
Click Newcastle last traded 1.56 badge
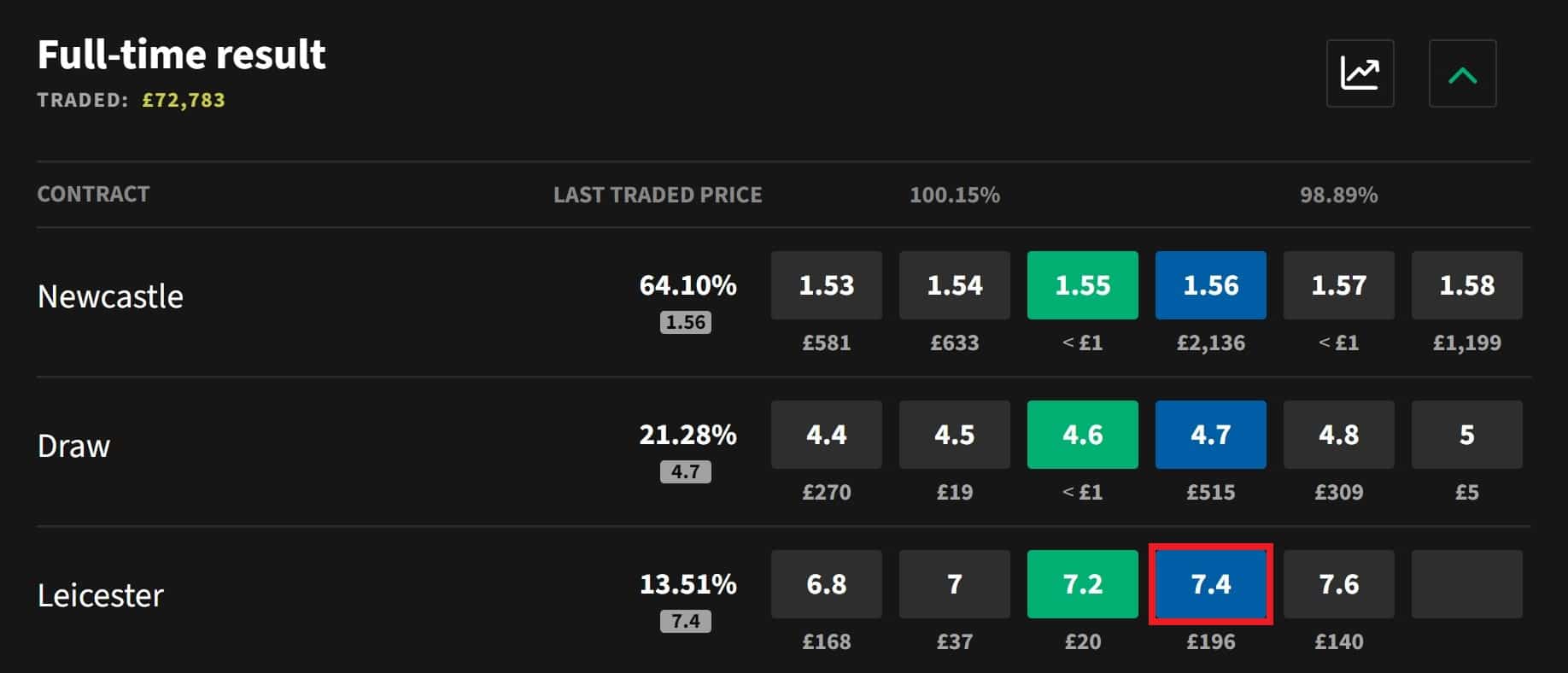pos(685,322)
